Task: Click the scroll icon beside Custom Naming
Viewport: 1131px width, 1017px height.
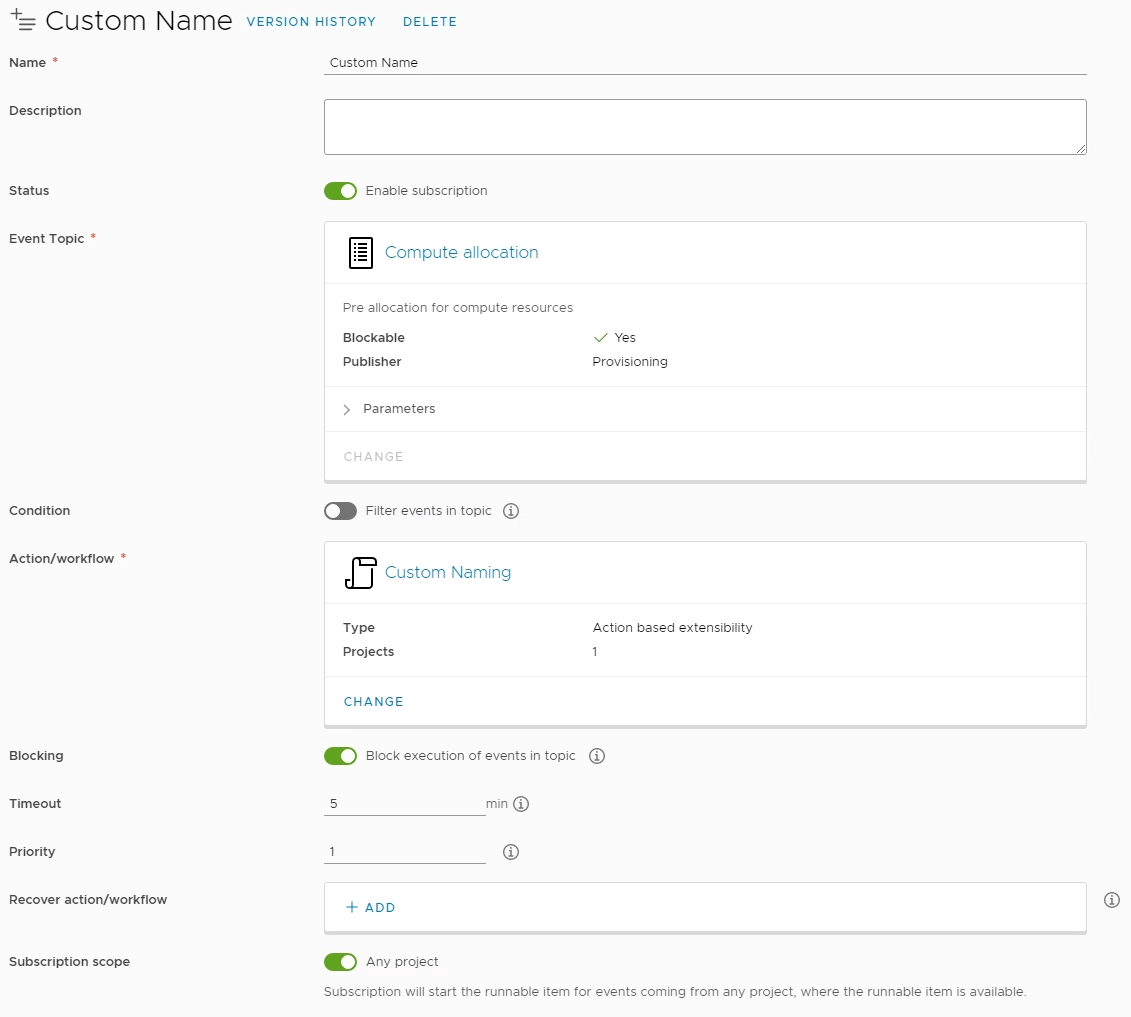Action: click(x=360, y=572)
